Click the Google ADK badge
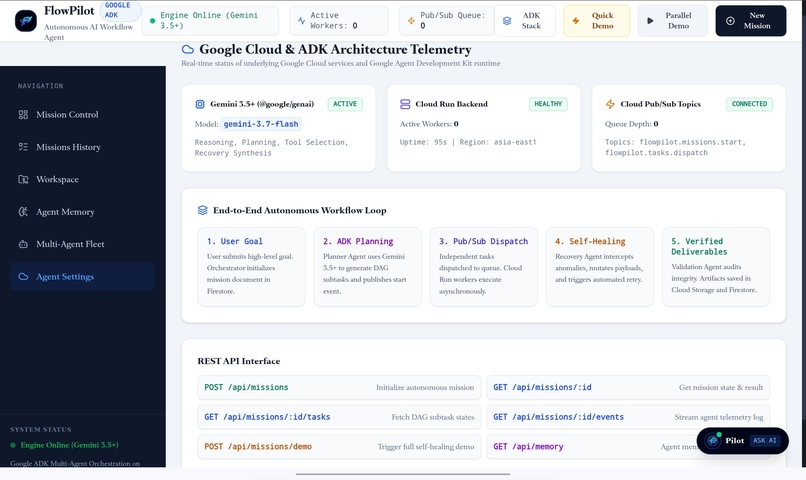Viewport: 806px width, 480px height. (x=119, y=10)
